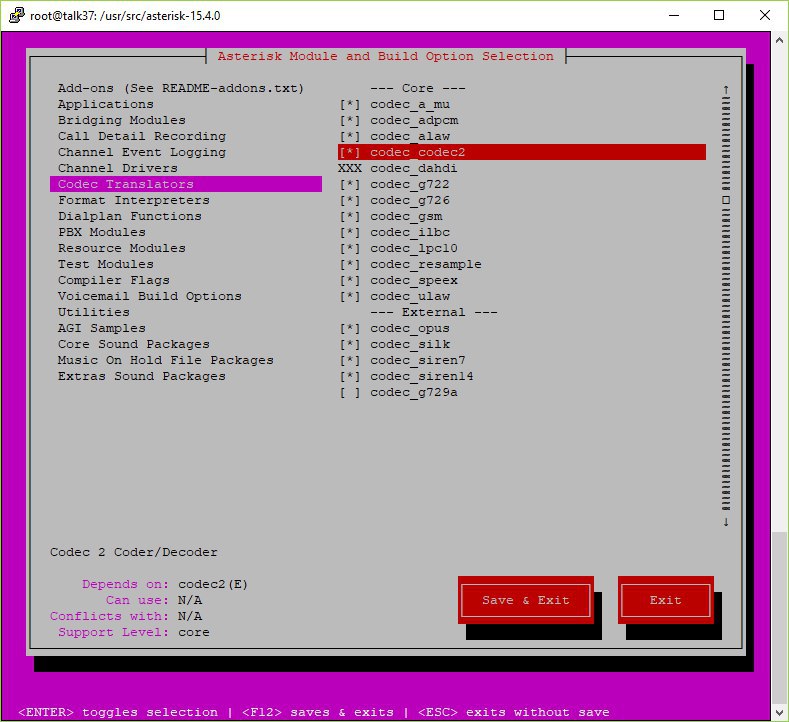Viewport: 789px width, 722px height.
Task: Click the '--- External ---' section header
Action: point(434,312)
